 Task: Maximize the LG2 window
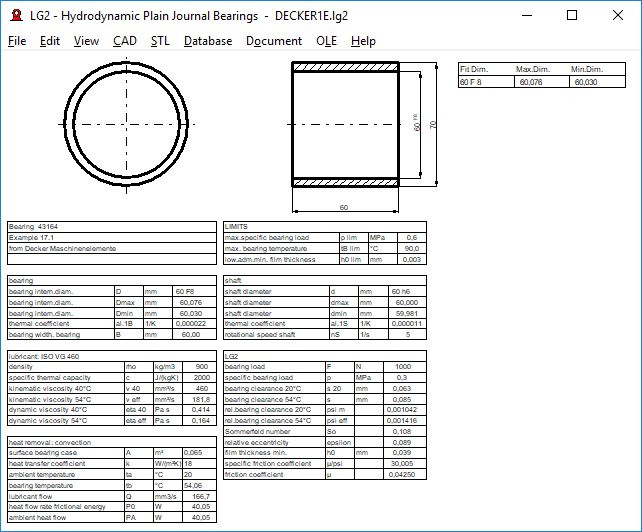click(572, 16)
